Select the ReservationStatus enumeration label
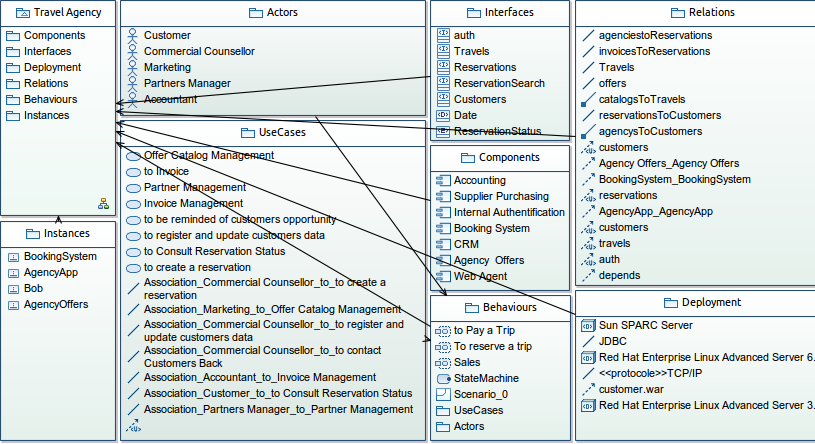The width and height of the screenshot is (815, 444). [497, 132]
